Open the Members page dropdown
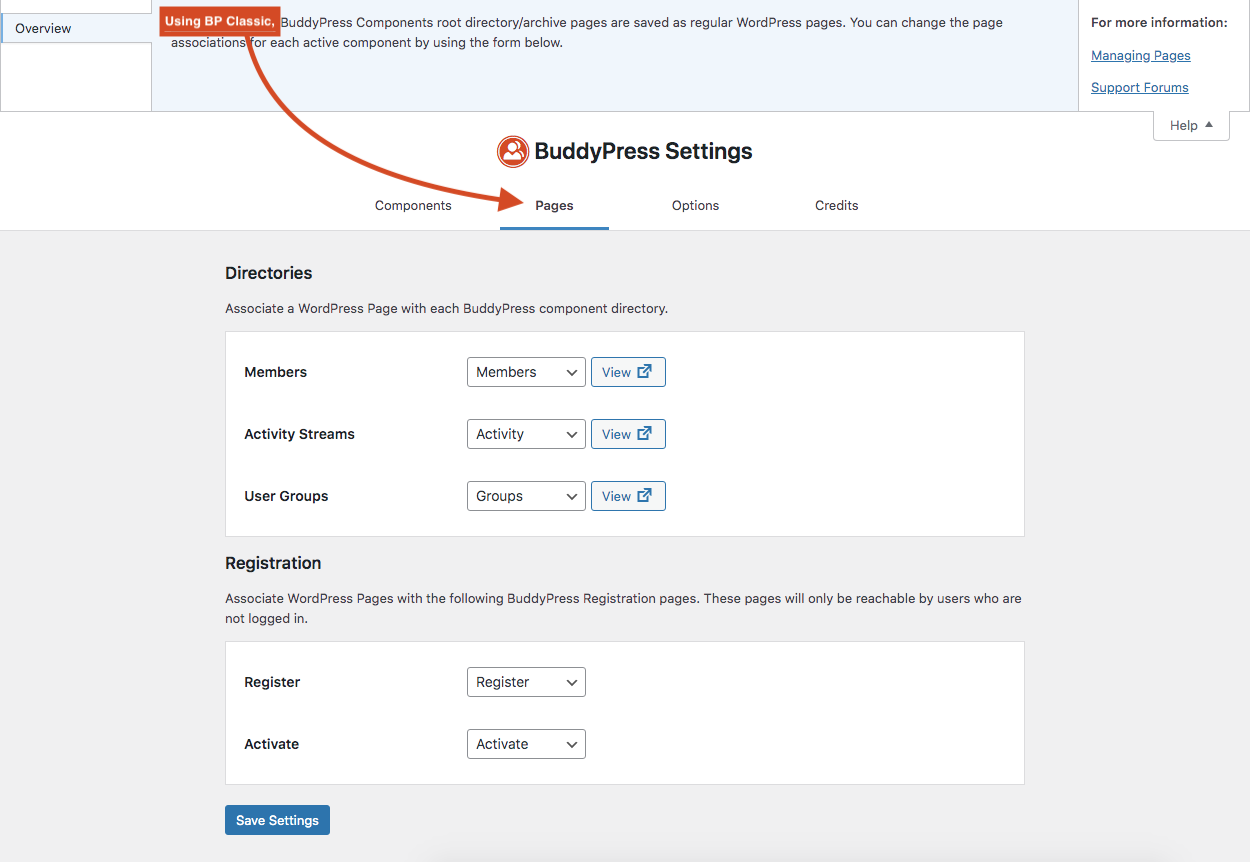 tap(526, 372)
